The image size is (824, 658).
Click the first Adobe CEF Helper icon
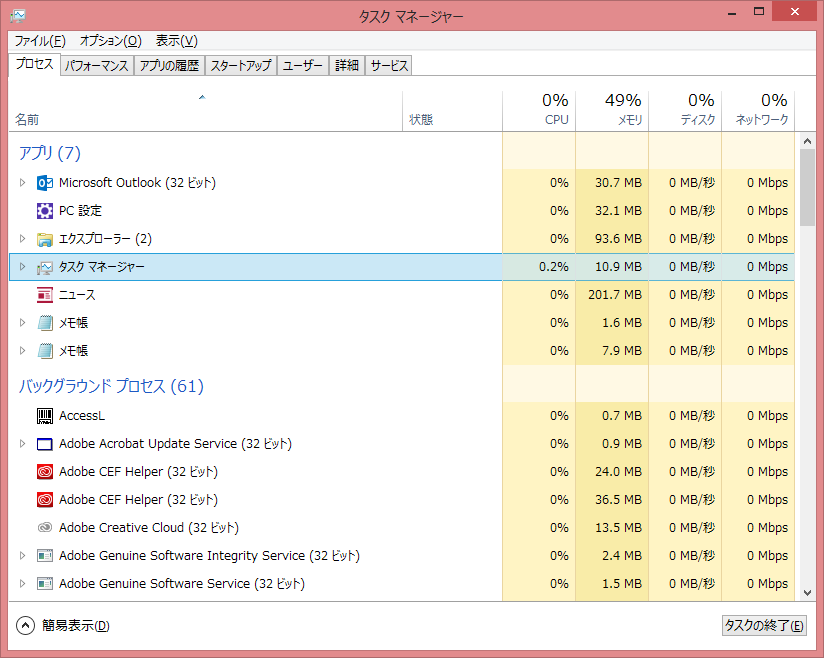(x=44, y=472)
